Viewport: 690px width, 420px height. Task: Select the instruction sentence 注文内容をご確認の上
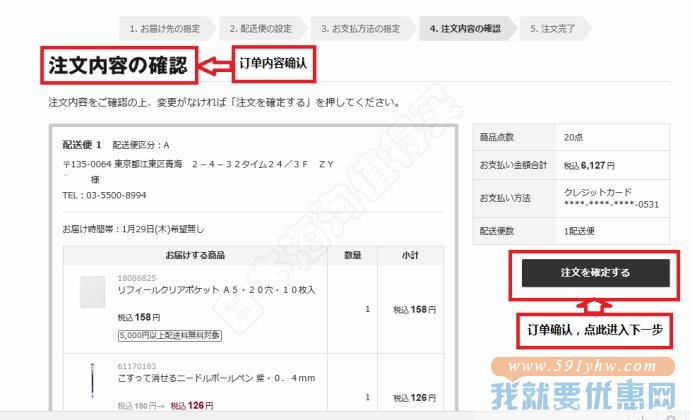click(224, 103)
